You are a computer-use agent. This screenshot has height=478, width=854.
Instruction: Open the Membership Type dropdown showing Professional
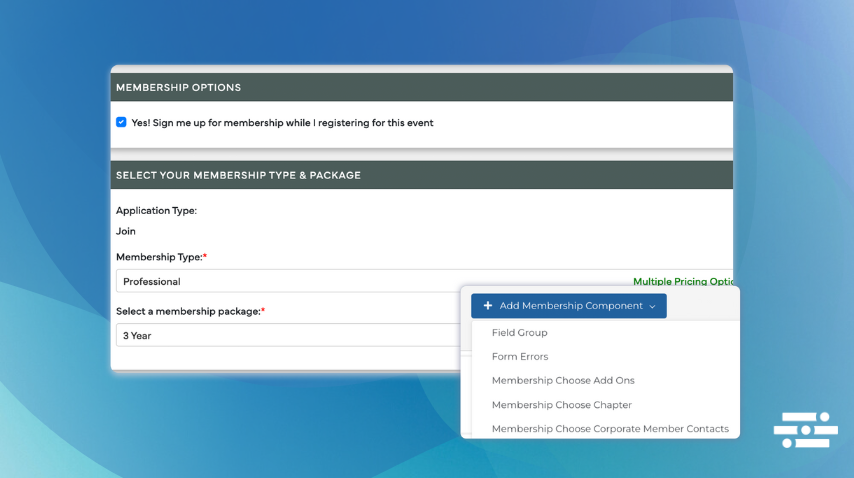pyautogui.click(x=424, y=281)
